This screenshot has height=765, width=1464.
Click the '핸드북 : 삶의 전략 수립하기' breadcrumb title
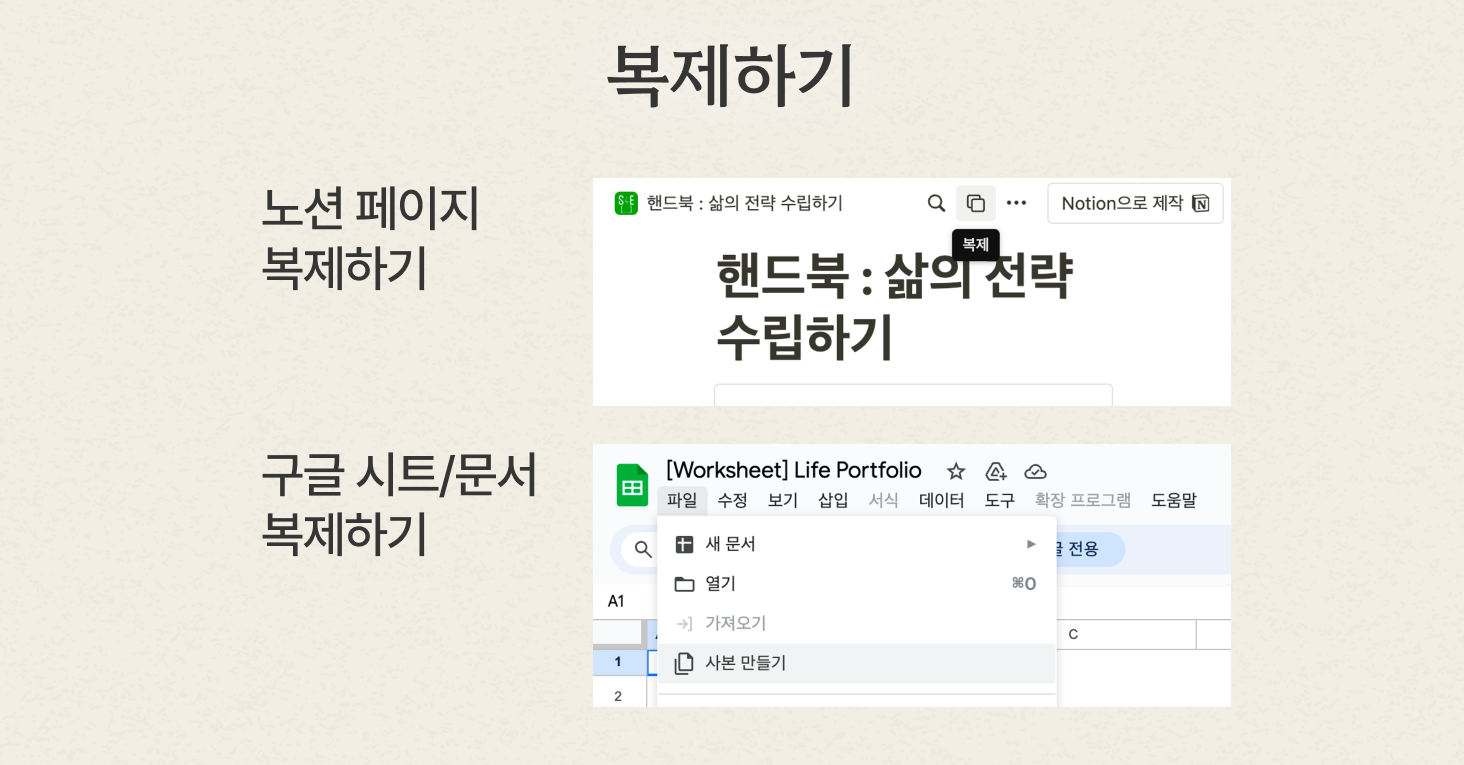coord(744,203)
